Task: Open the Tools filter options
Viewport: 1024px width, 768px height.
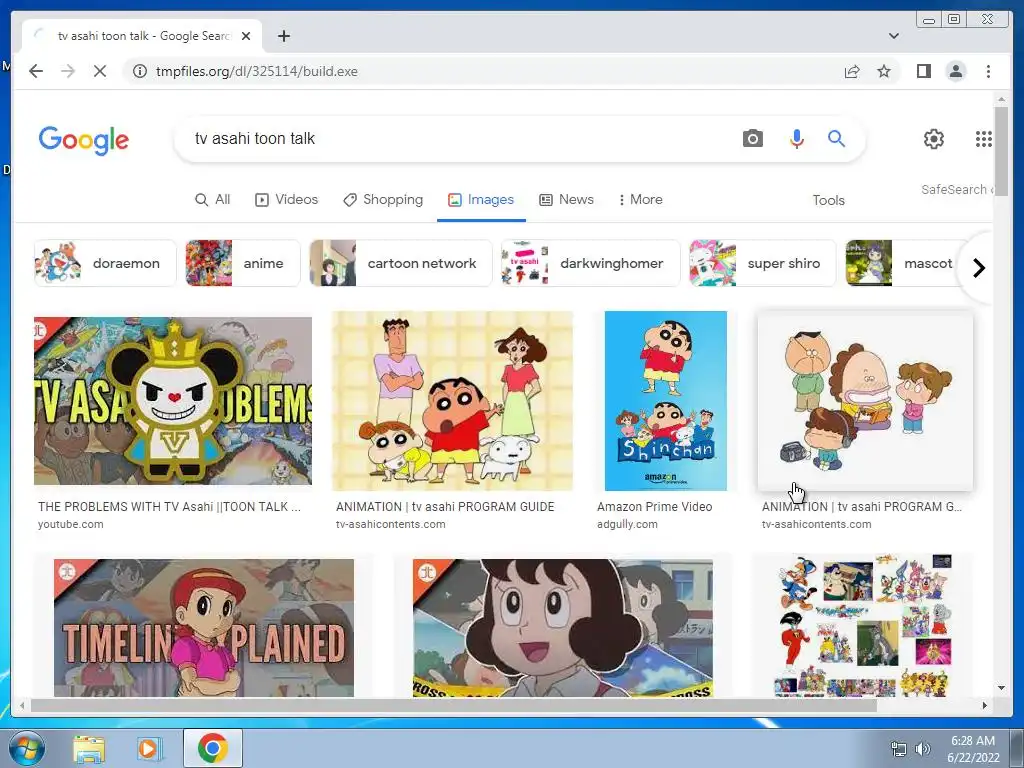Action: point(828,200)
